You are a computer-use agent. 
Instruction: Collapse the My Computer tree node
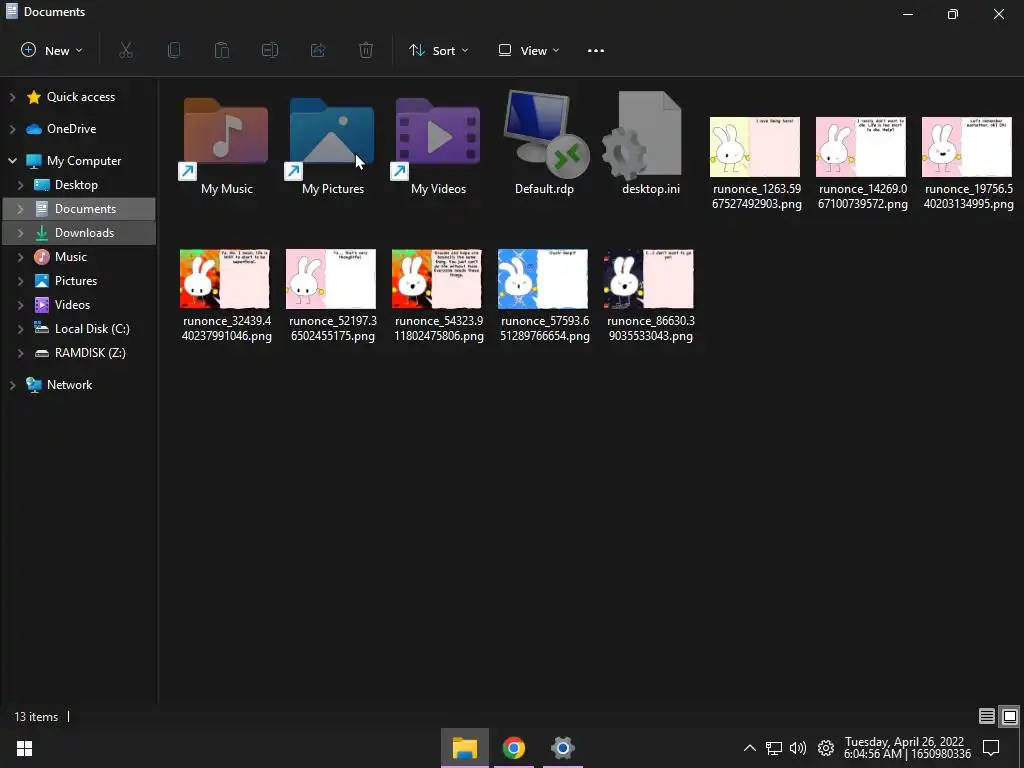[12, 161]
